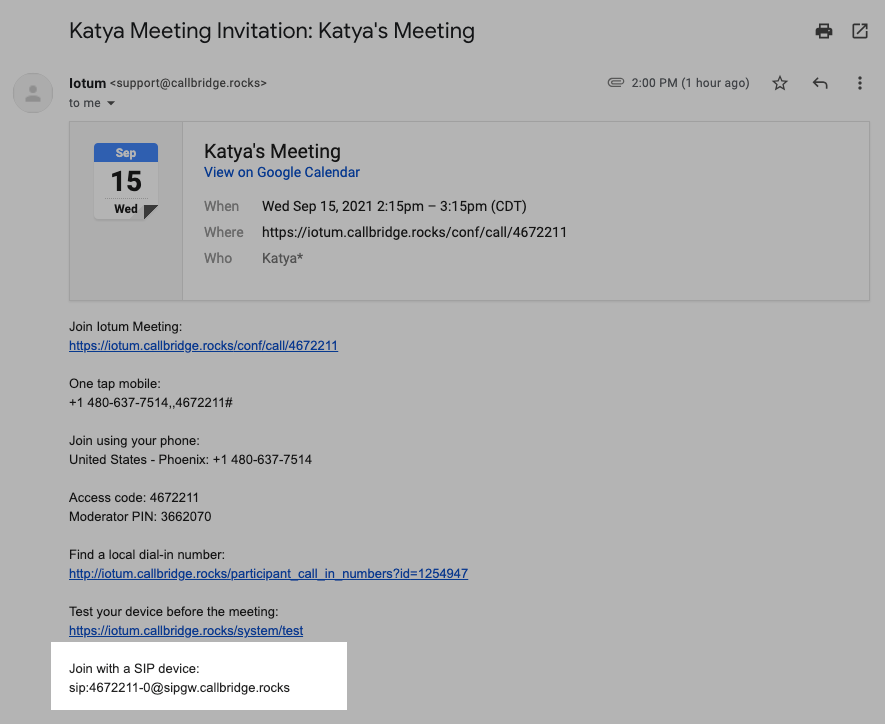Click the When date and time text
This screenshot has width=885, height=724.
click(394, 206)
